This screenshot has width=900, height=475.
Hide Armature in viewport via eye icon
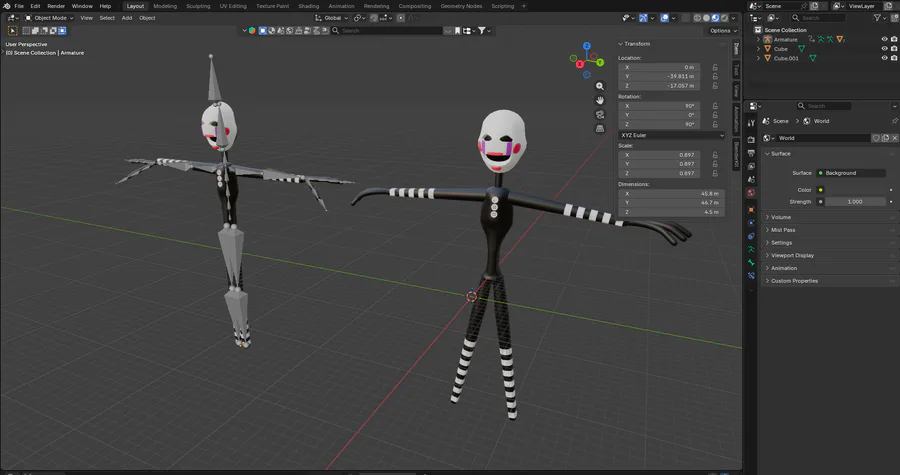pos(885,40)
